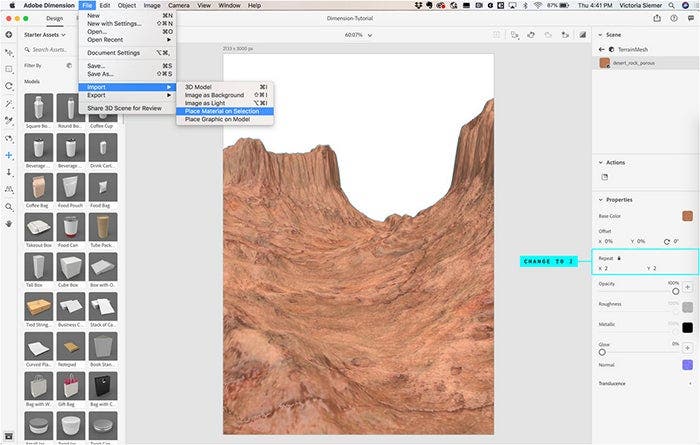
Task: Select the Select and Rotate tool
Action: tap(9, 86)
